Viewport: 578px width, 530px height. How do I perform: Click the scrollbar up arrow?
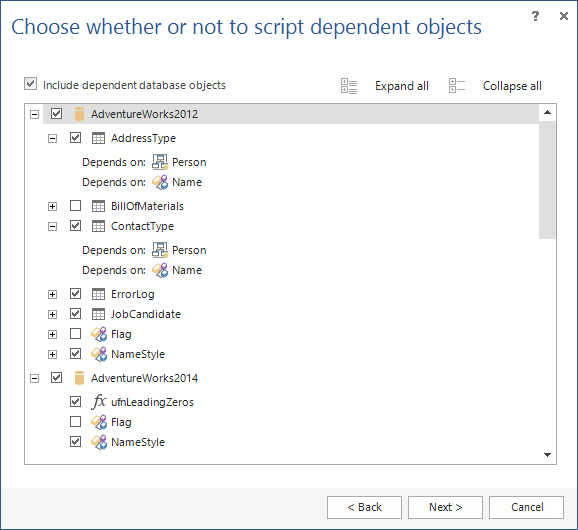click(x=547, y=112)
